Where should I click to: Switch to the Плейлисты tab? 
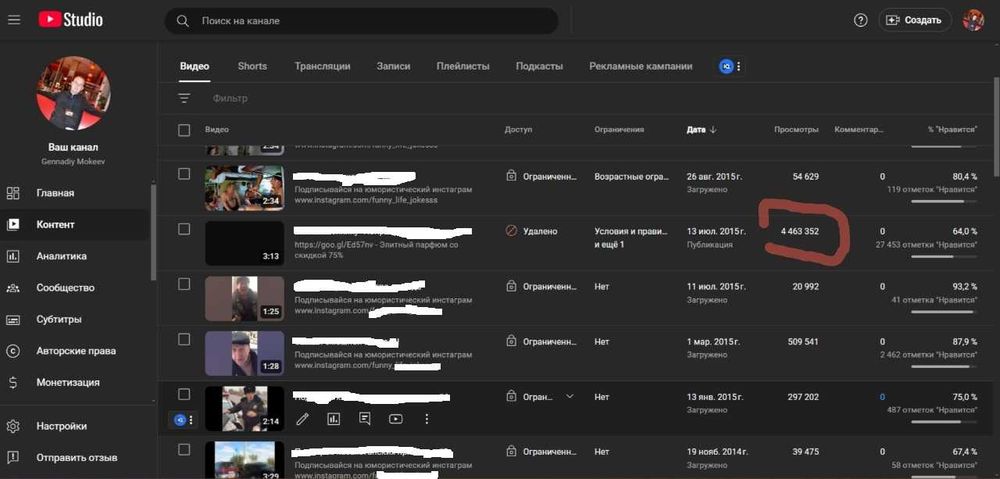463,66
